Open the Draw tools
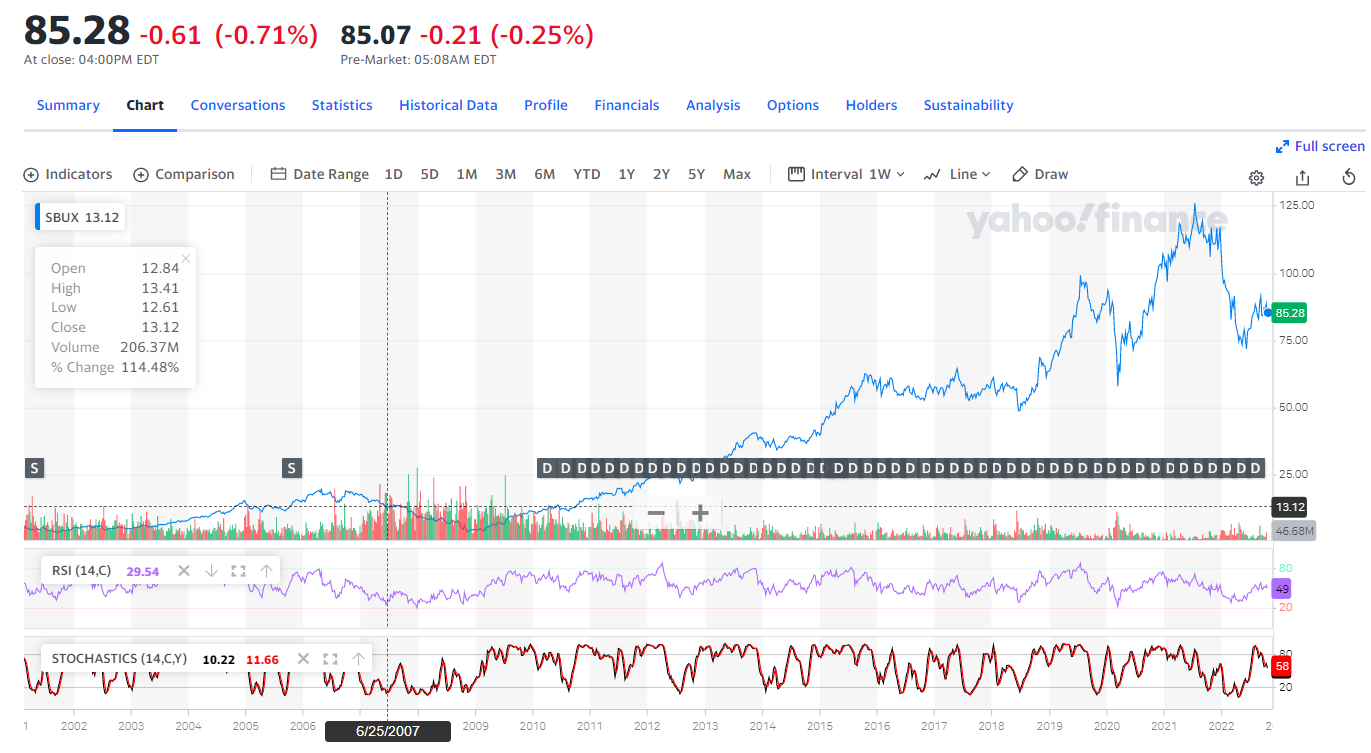 [1040, 174]
